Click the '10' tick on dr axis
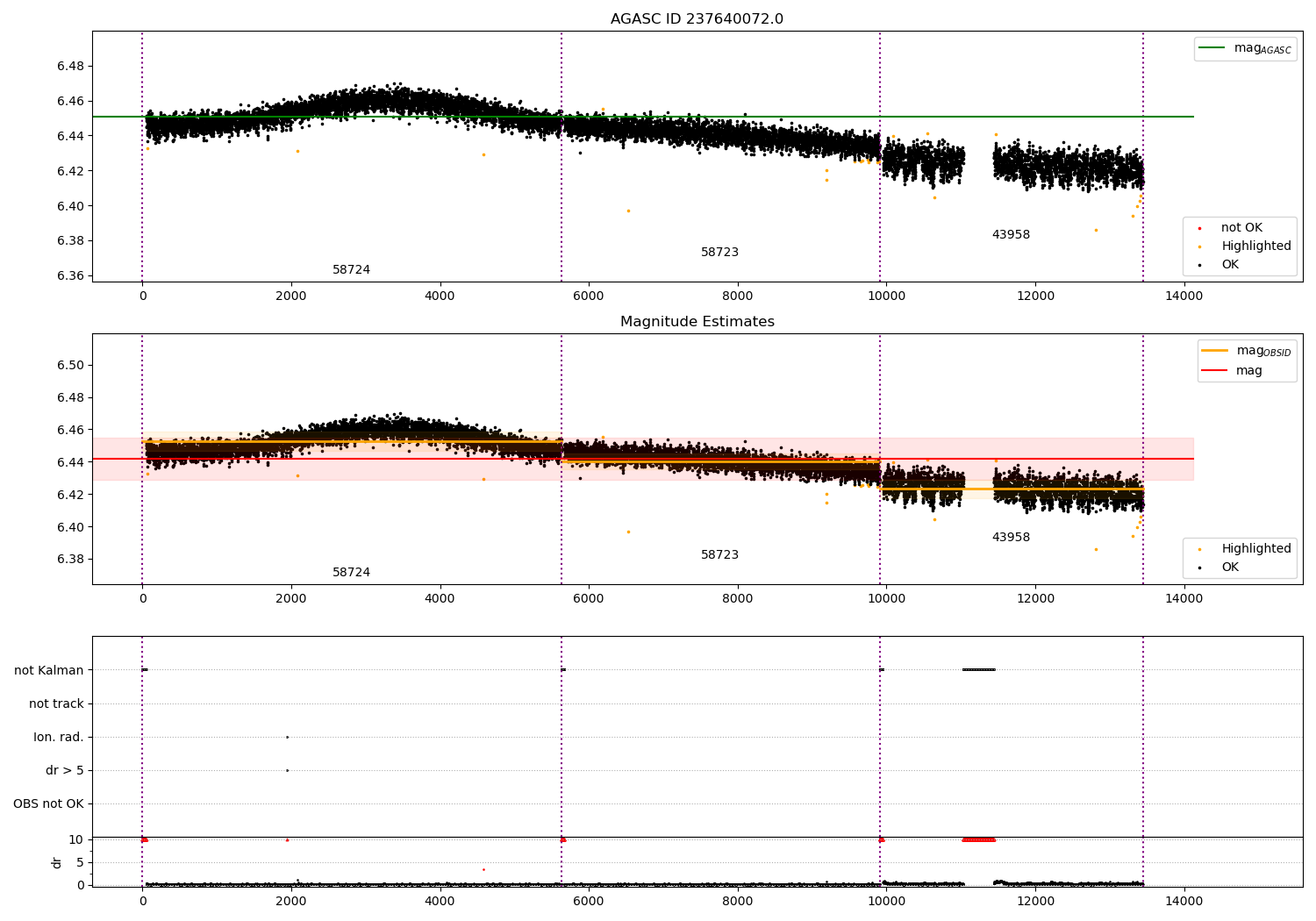The width and height of the screenshot is (1316, 921). [76, 839]
